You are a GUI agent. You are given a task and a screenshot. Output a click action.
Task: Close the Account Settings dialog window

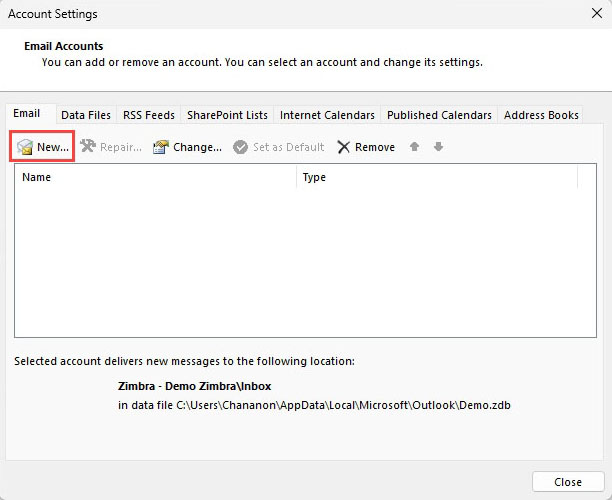click(568, 481)
